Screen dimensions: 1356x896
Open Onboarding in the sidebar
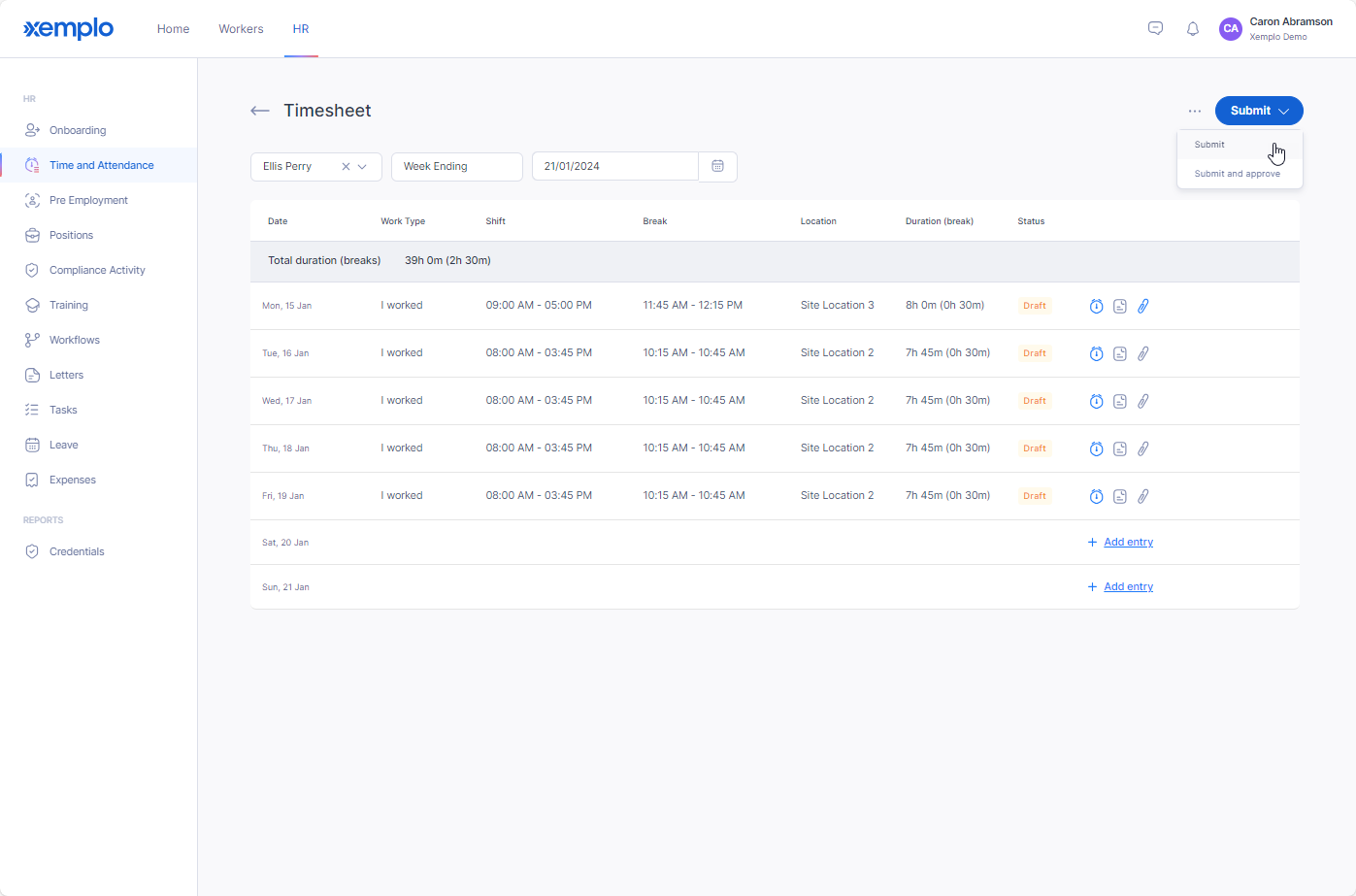pos(78,130)
